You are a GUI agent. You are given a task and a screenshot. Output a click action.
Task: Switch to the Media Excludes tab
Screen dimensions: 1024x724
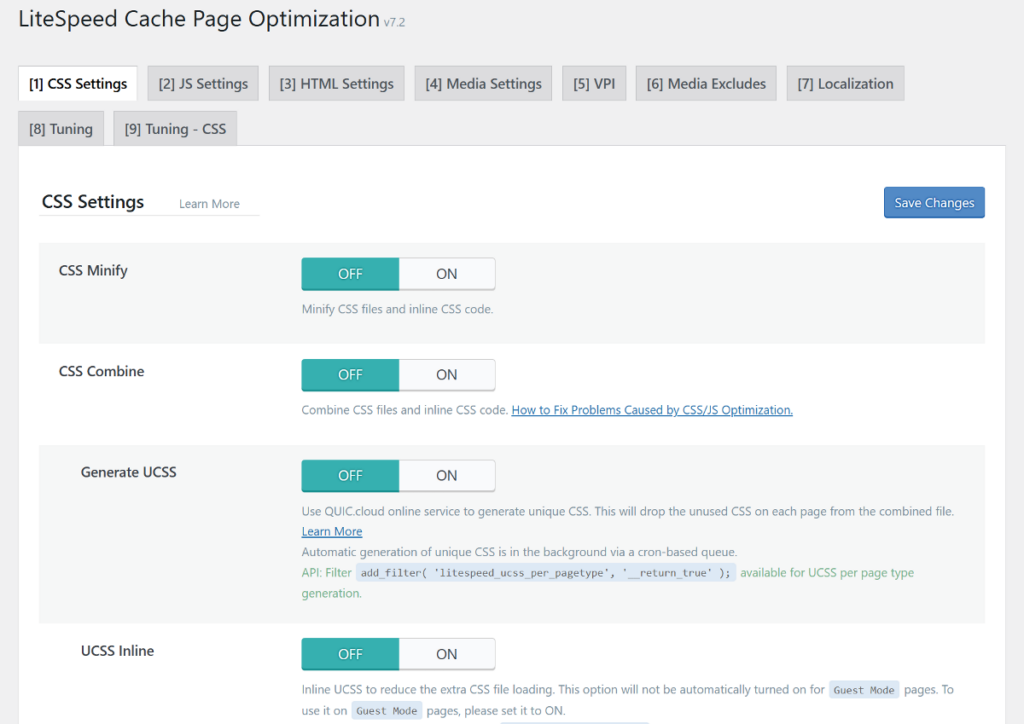tap(705, 83)
